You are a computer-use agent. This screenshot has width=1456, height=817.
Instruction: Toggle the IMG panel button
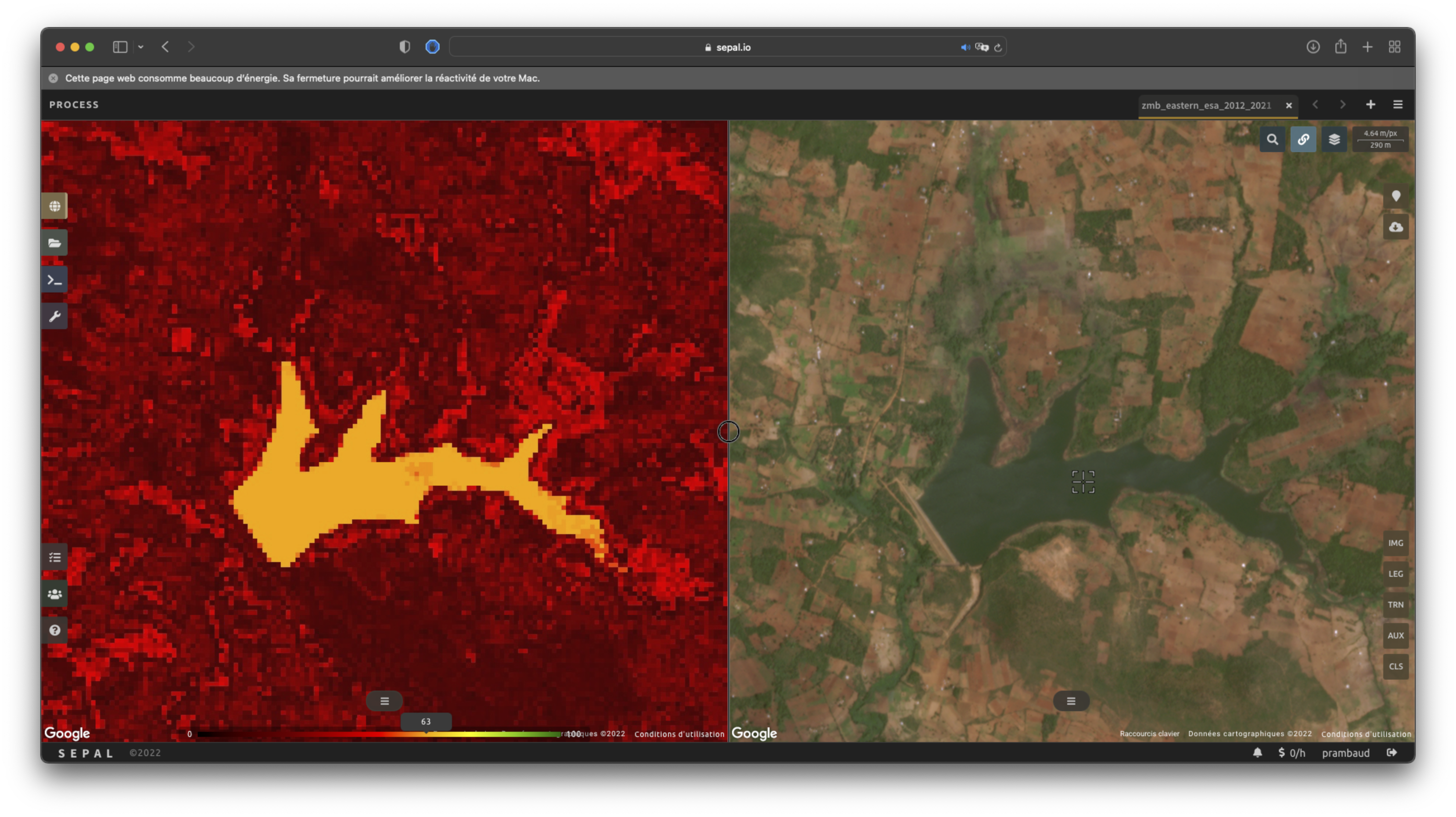[x=1395, y=543]
